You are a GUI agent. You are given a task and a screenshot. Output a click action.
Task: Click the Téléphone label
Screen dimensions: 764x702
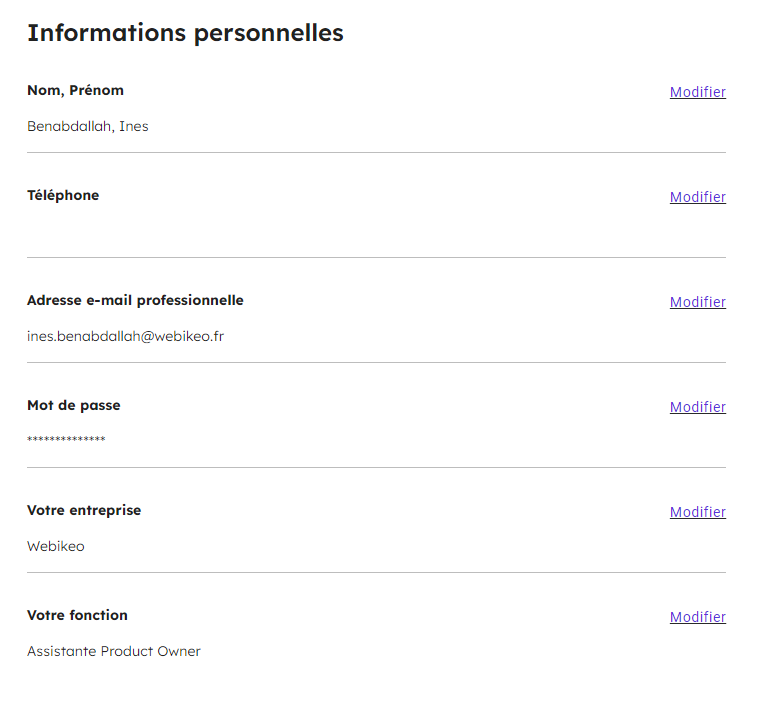click(63, 195)
